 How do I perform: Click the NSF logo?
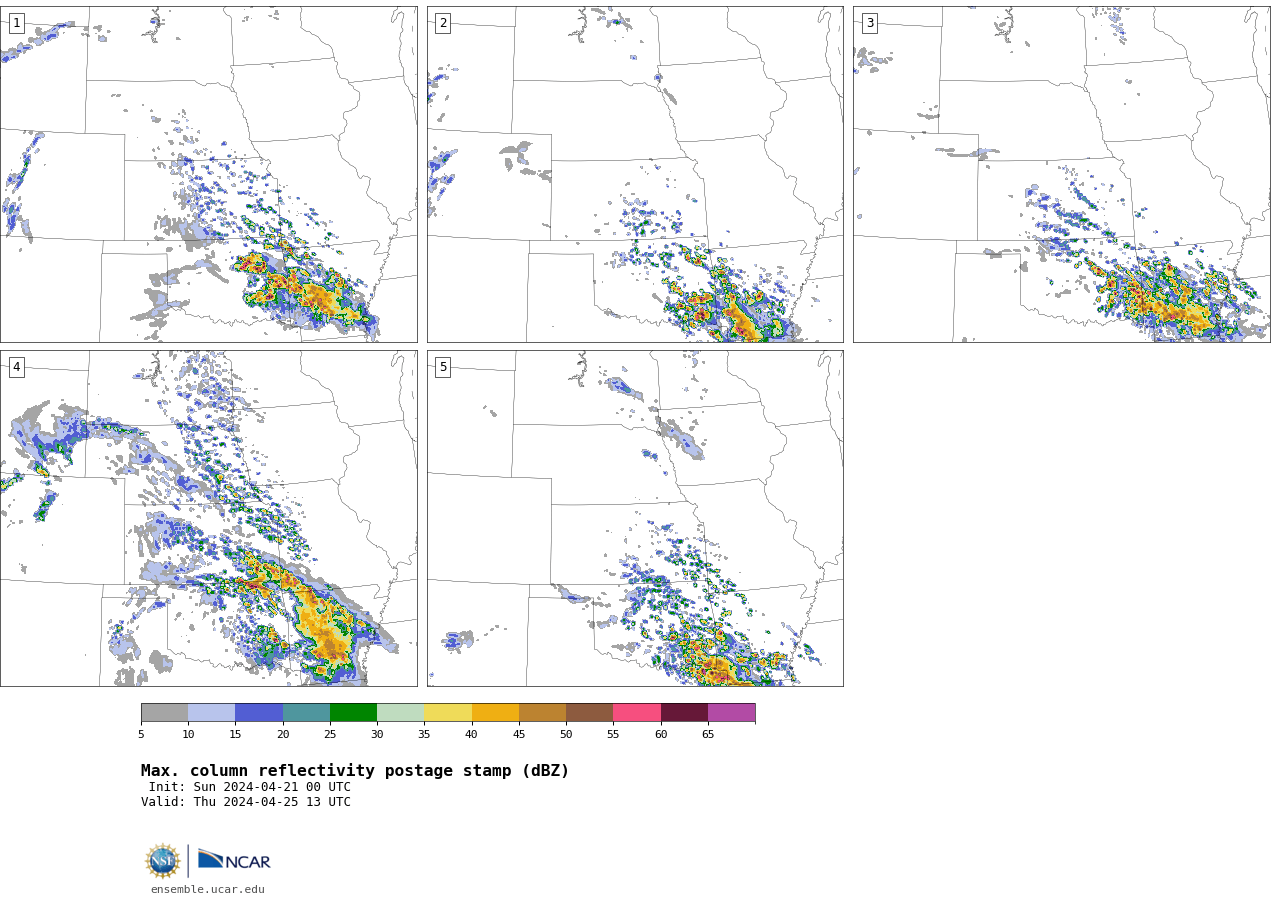click(x=162, y=861)
